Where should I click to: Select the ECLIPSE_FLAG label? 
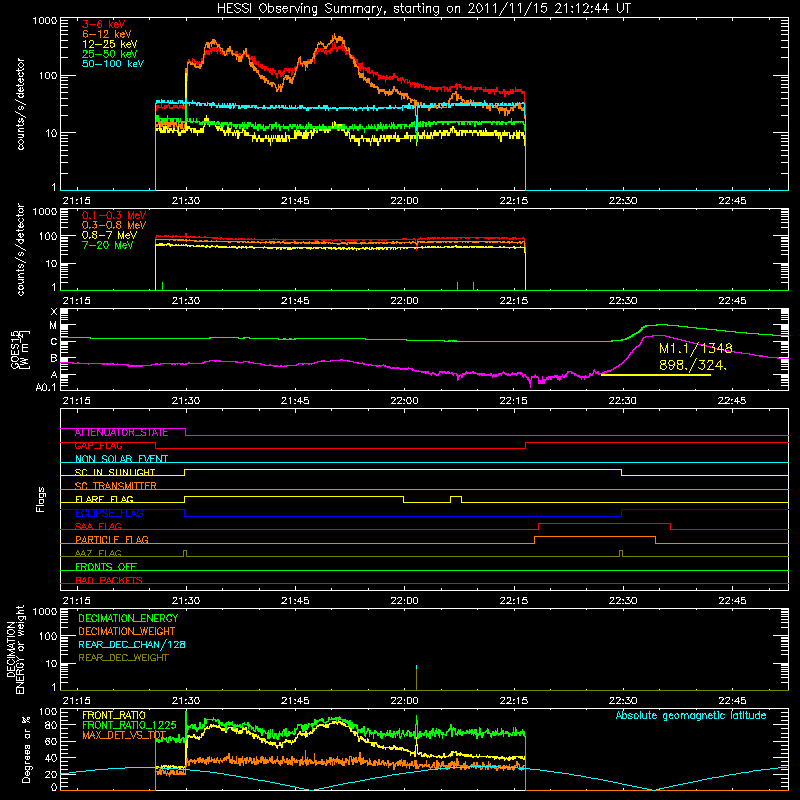[109, 513]
